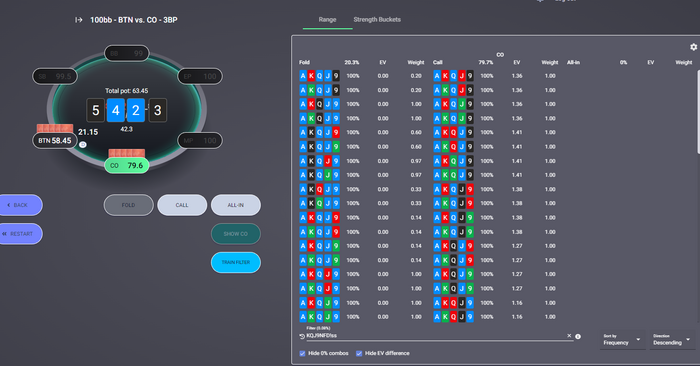700x366 pixels.
Task: Click the dealer button chip near BTN
Action: point(83,145)
